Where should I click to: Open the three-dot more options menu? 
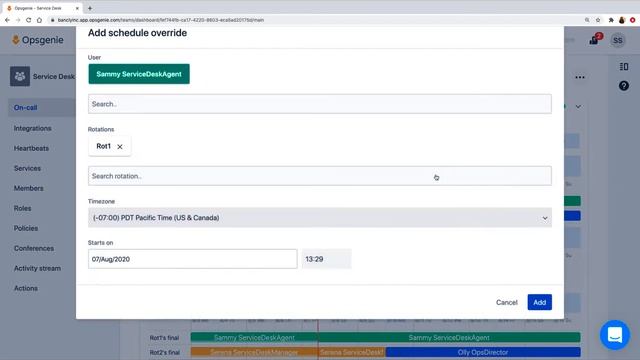(x=580, y=77)
